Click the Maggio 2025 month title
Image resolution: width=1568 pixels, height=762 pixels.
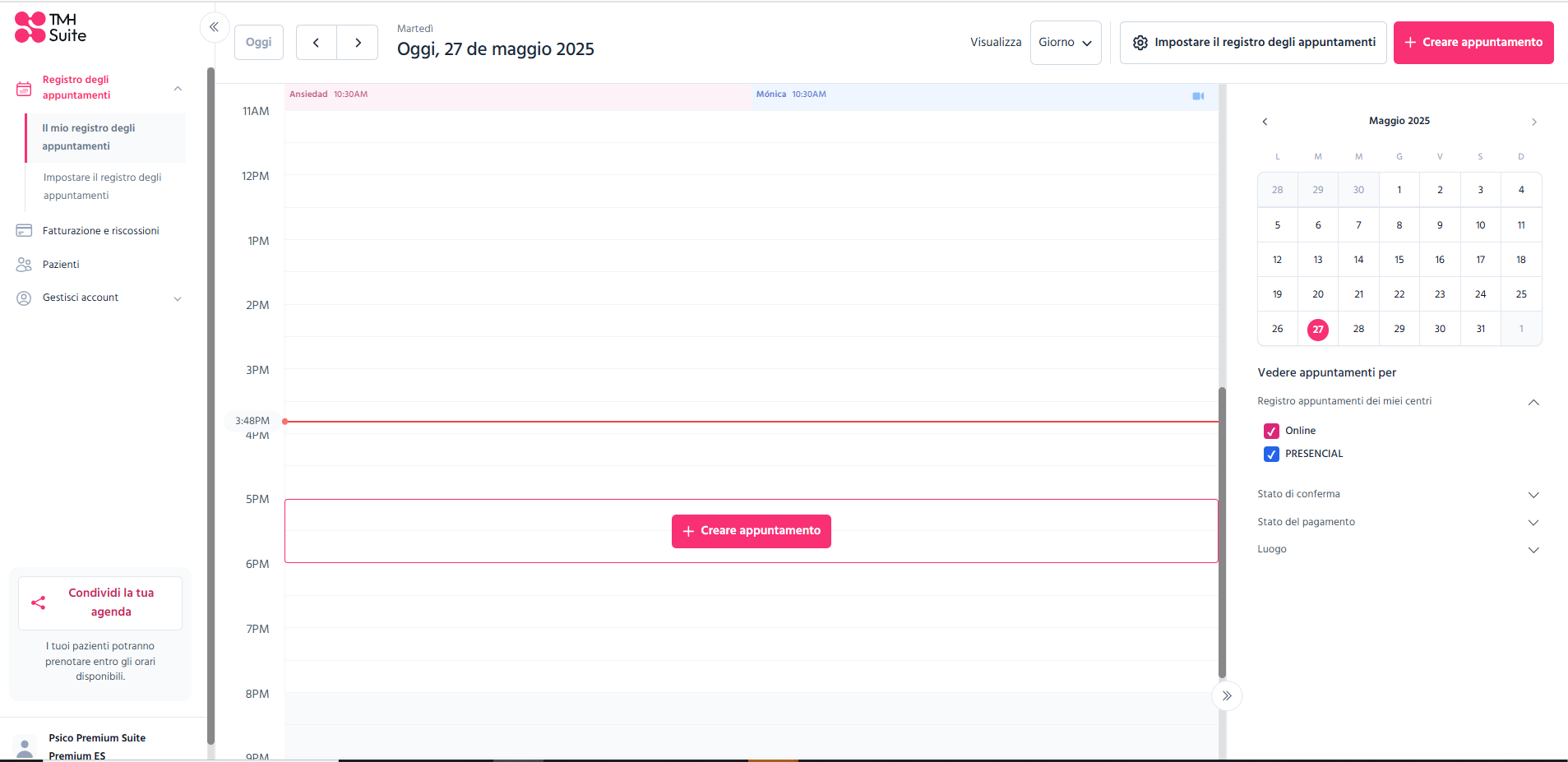(x=1399, y=121)
